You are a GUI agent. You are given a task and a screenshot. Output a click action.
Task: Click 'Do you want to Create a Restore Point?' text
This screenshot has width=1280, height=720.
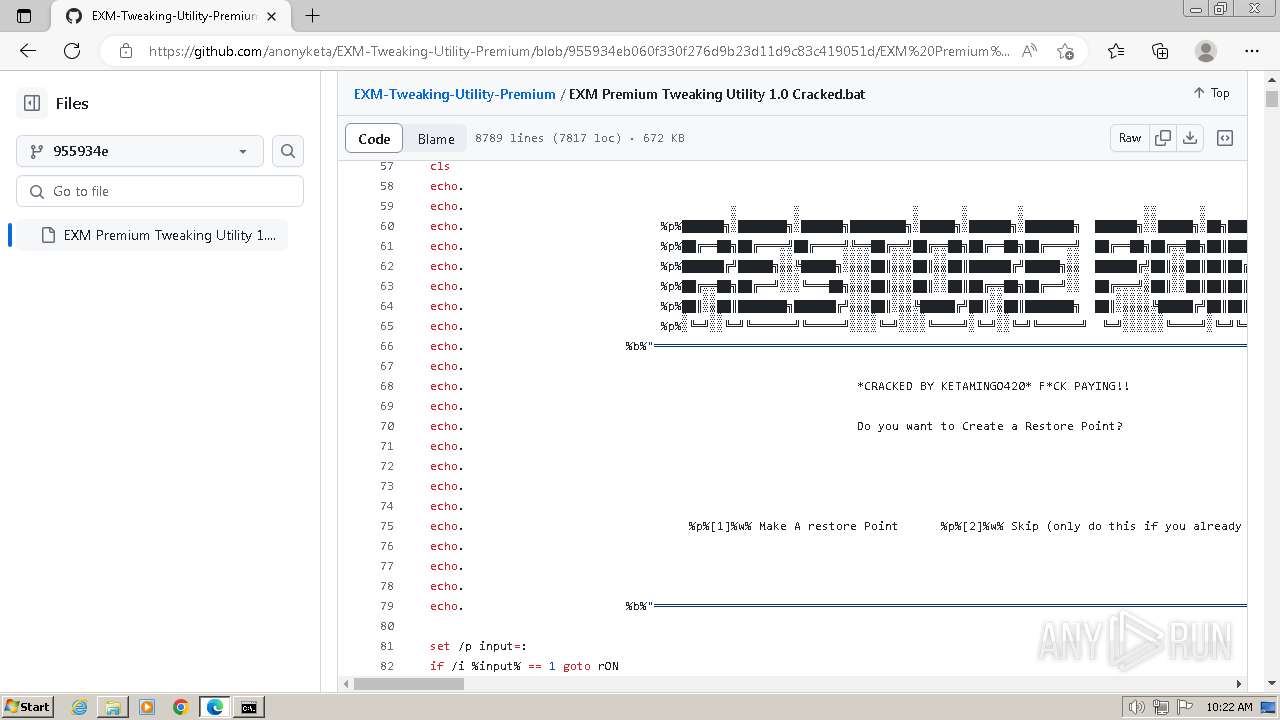click(x=989, y=426)
